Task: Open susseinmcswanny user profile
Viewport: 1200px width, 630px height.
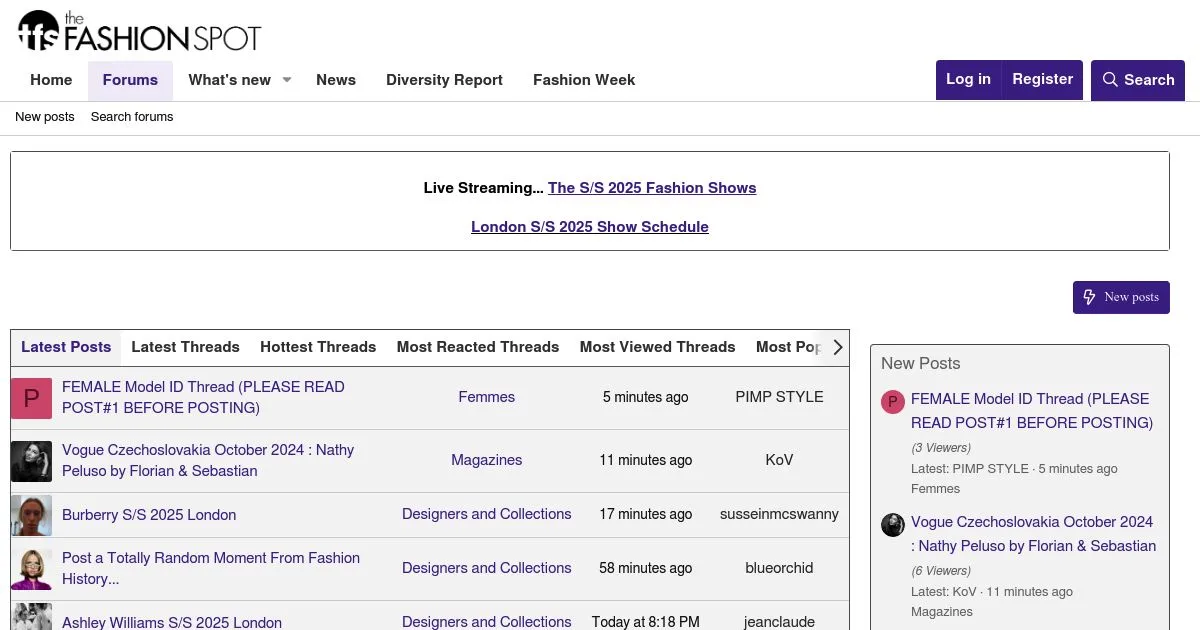Action: (x=779, y=514)
